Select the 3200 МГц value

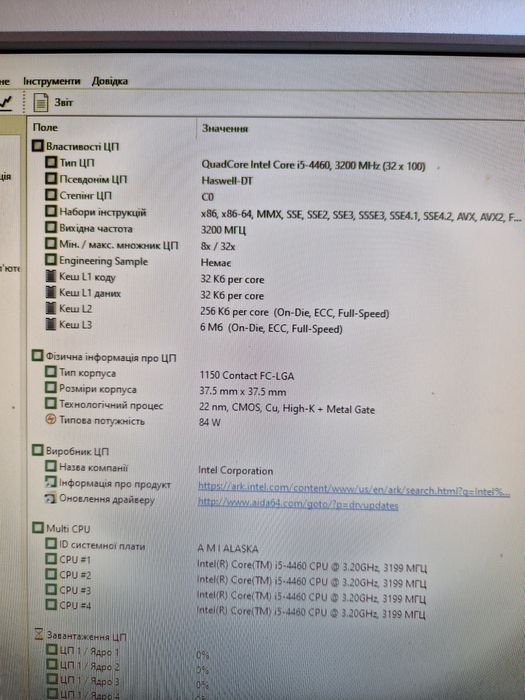point(223,230)
